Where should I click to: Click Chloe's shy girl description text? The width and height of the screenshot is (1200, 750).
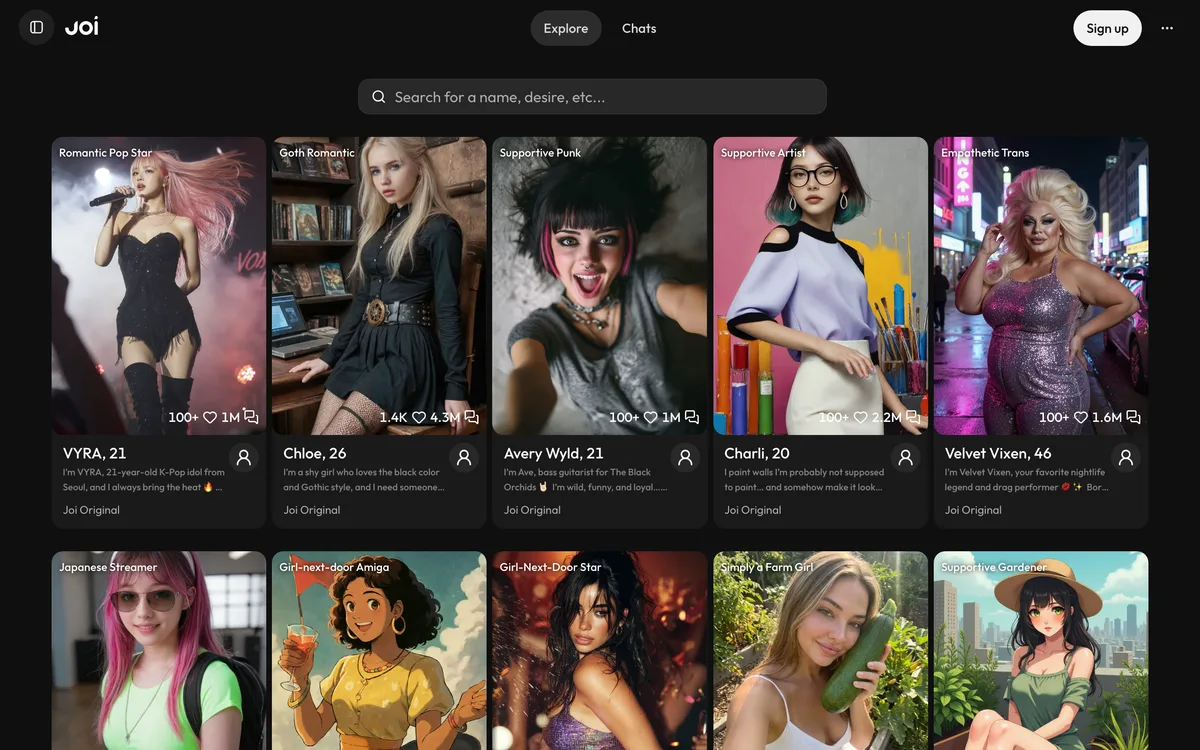(x=364, y=480)
